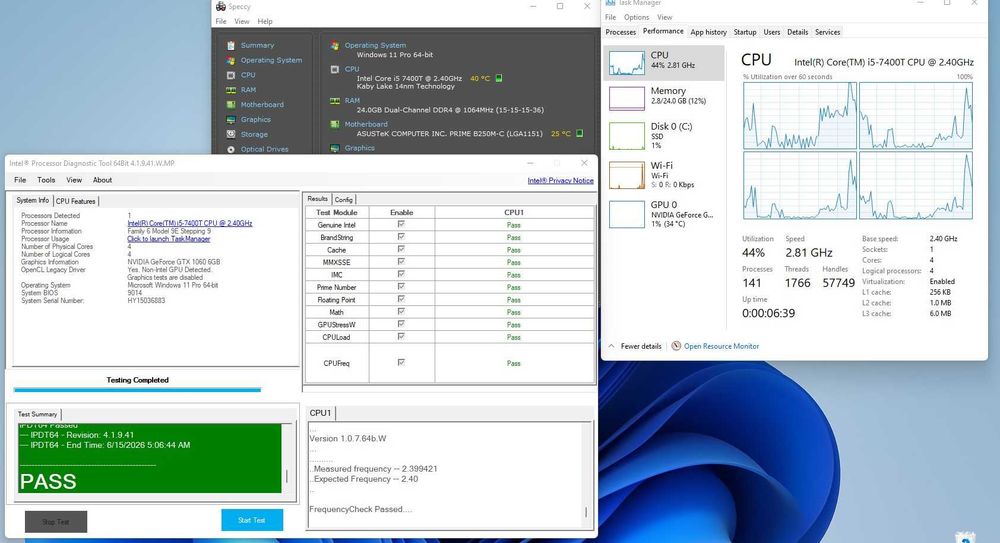
Task: Open Options menu in Task Manager
Action: (x=636, y=17)
